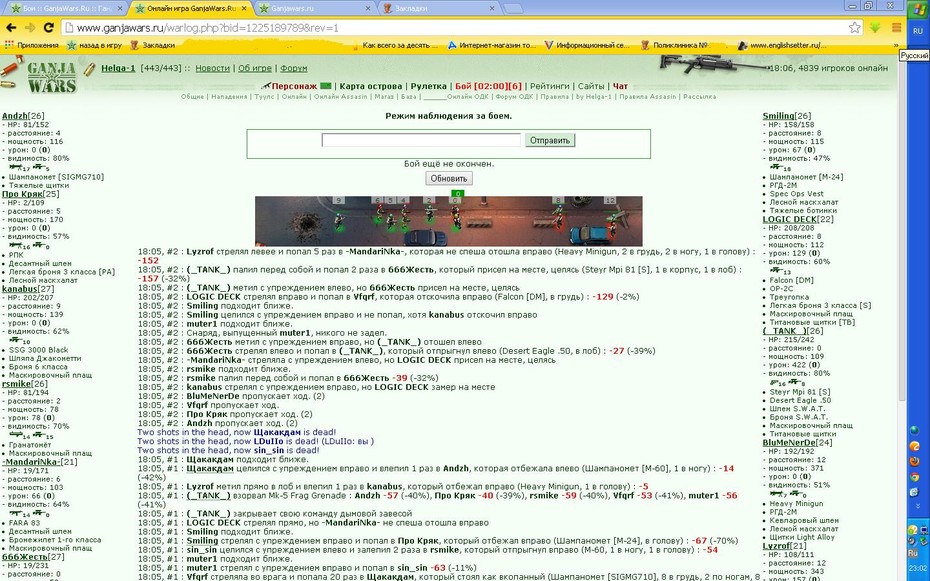Open the Форум link
The image size is (930, 581).
(294, 68)
